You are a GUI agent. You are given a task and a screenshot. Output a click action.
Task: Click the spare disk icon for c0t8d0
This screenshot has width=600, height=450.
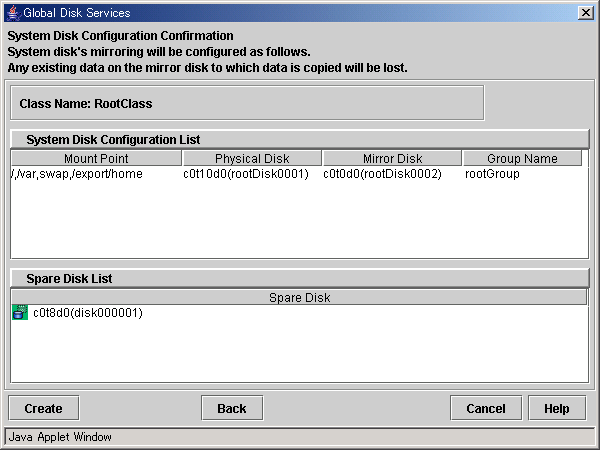point(20,312)
